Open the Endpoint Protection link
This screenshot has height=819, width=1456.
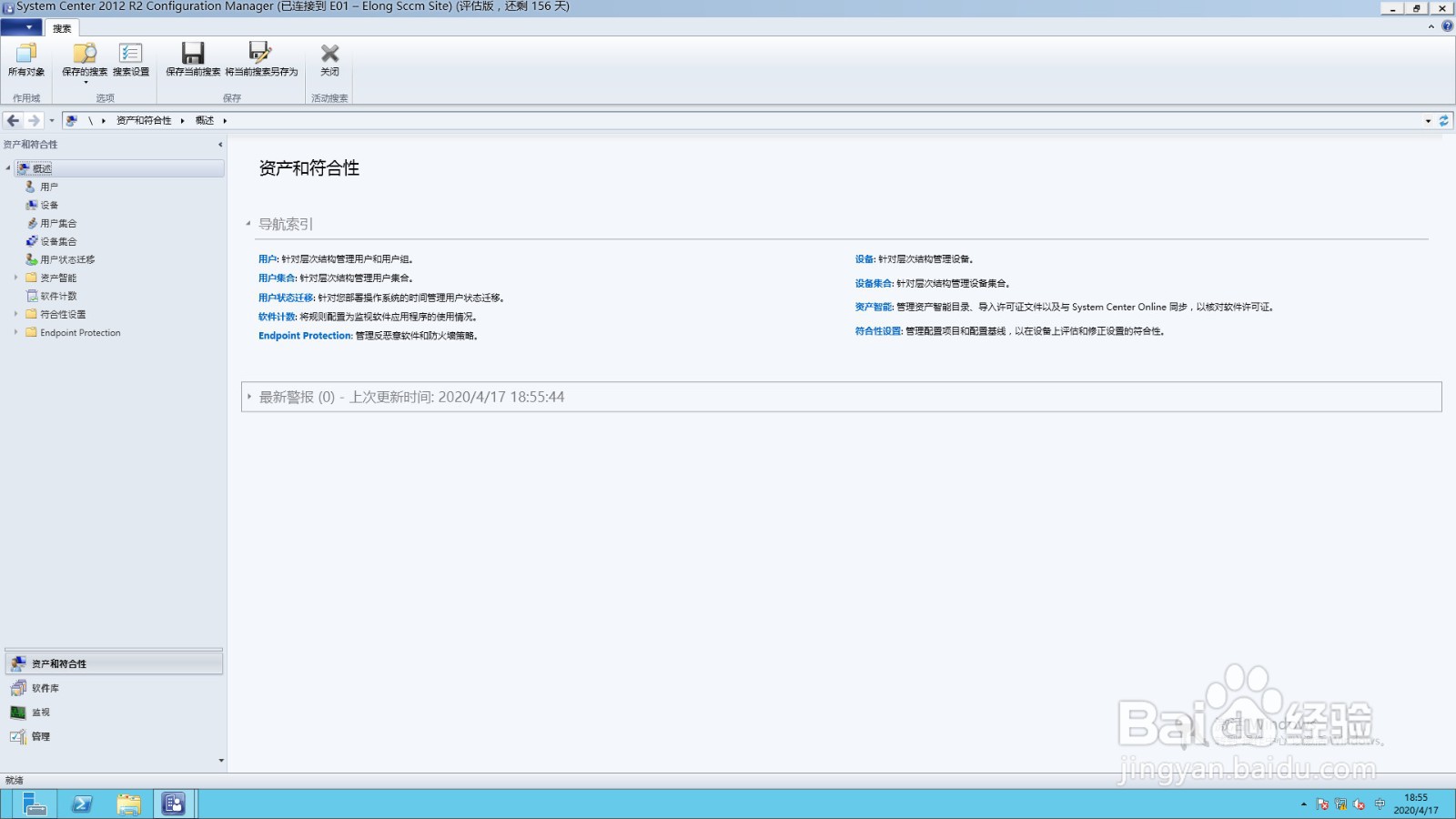[305, 336]
